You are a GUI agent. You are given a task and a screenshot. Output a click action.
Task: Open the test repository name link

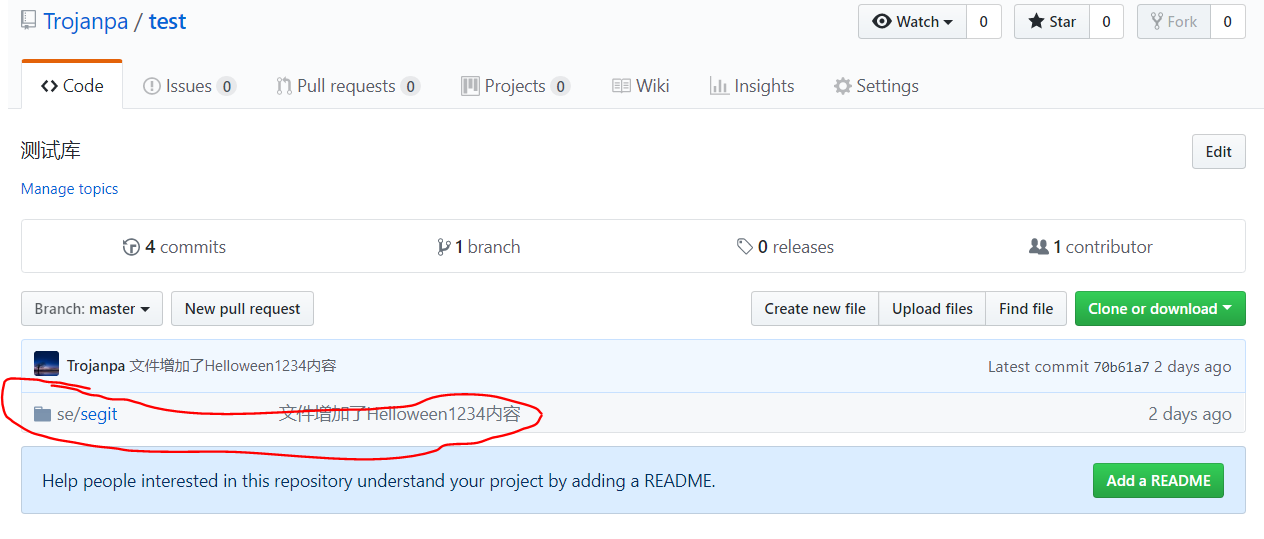tap(168, 21)
